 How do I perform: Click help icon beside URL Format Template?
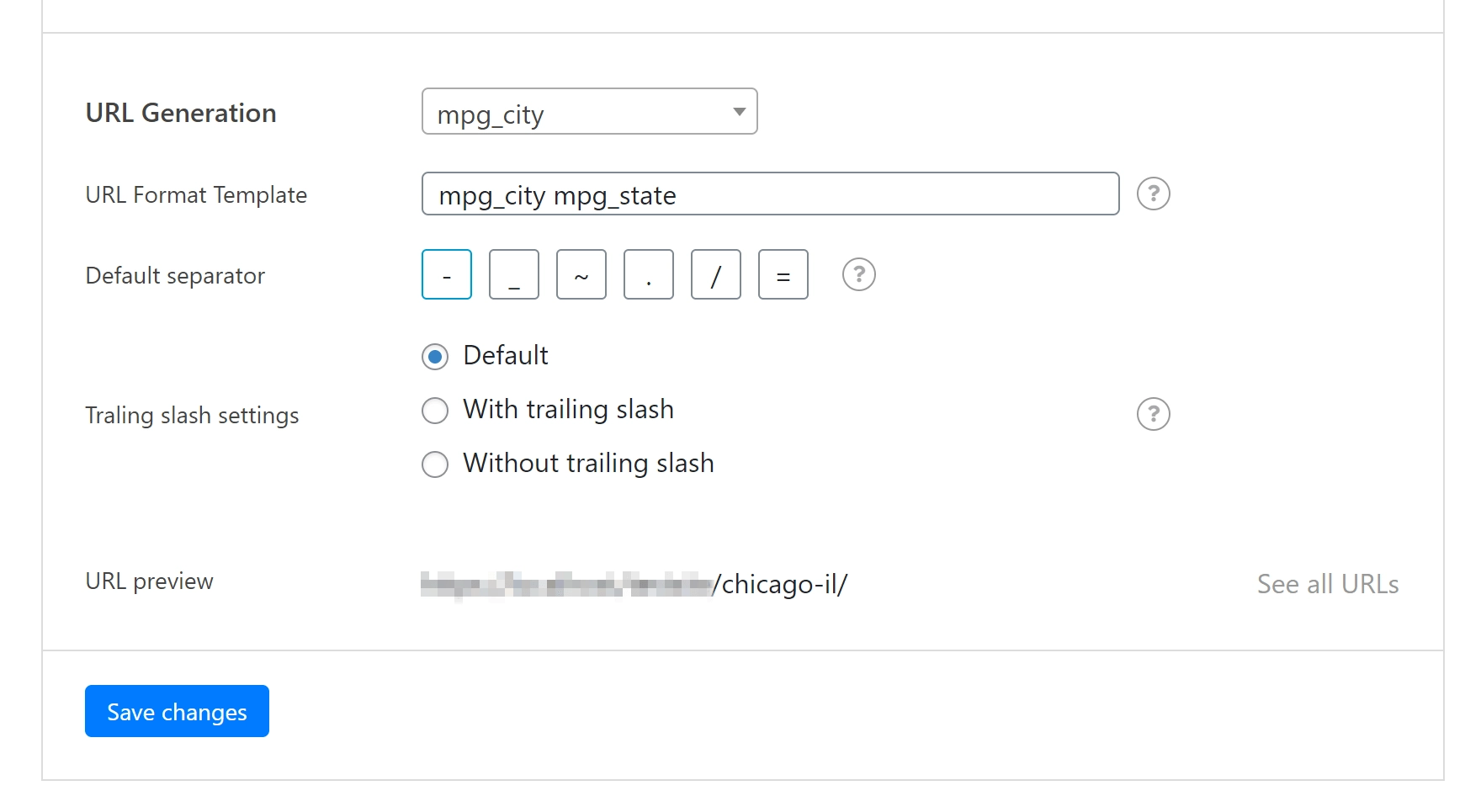pyautogui.click(x=1153, y=194)
